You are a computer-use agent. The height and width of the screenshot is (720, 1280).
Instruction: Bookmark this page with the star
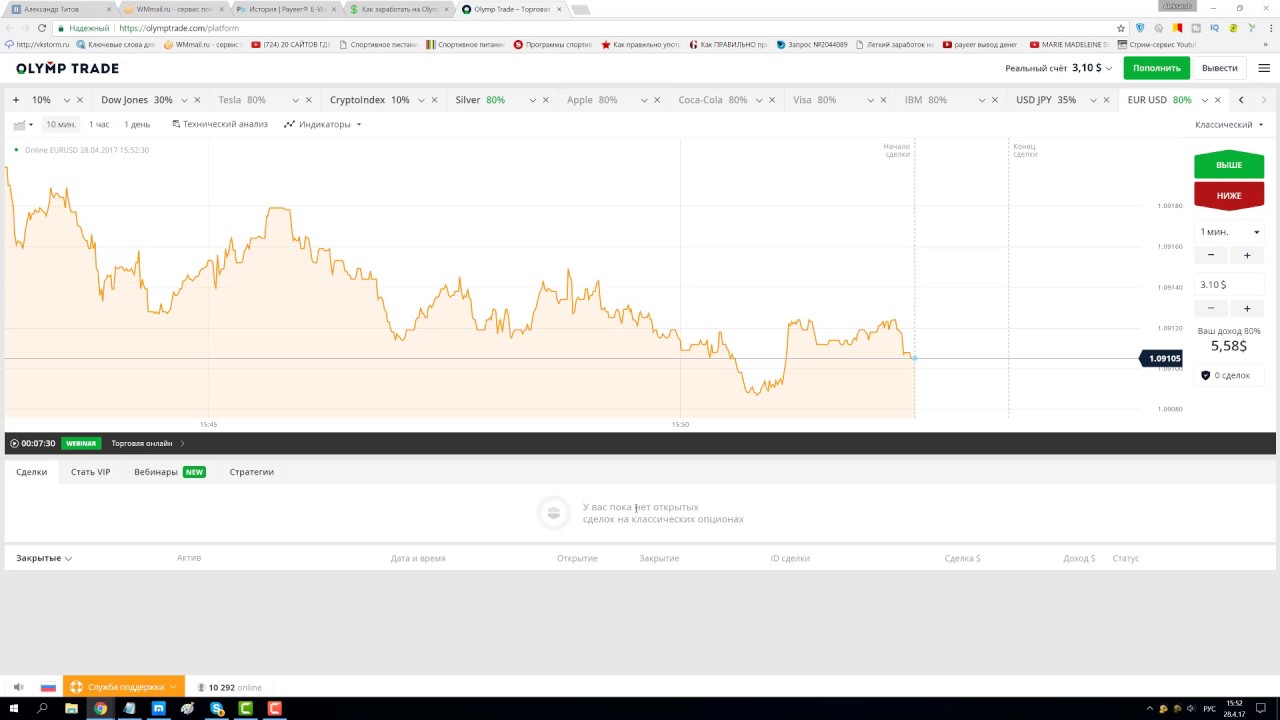(x=1121, y=28)
